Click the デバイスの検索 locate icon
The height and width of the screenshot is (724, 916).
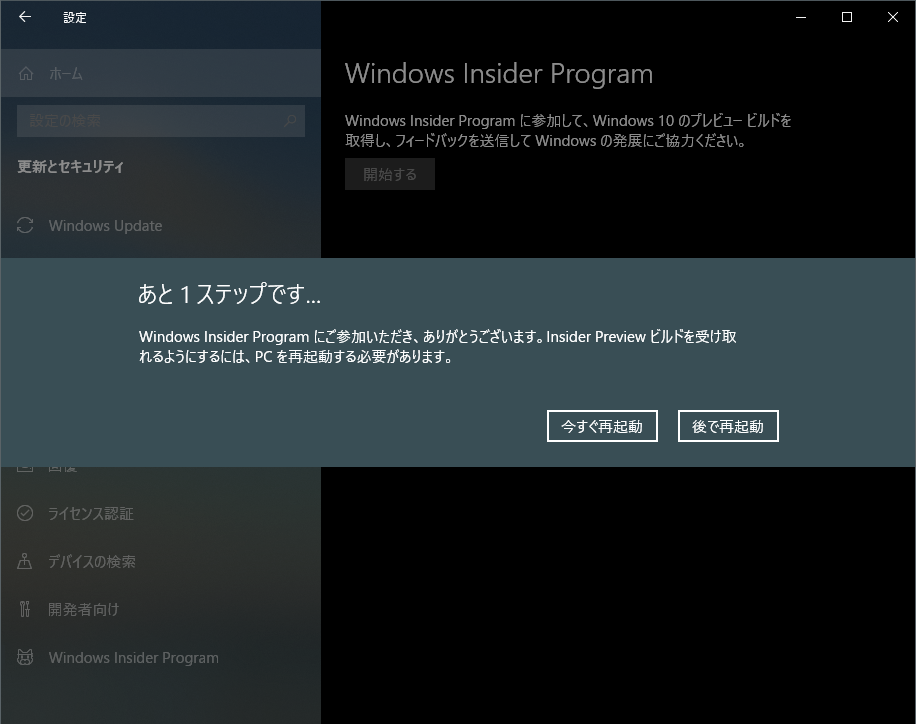click(x=24, y=561)
